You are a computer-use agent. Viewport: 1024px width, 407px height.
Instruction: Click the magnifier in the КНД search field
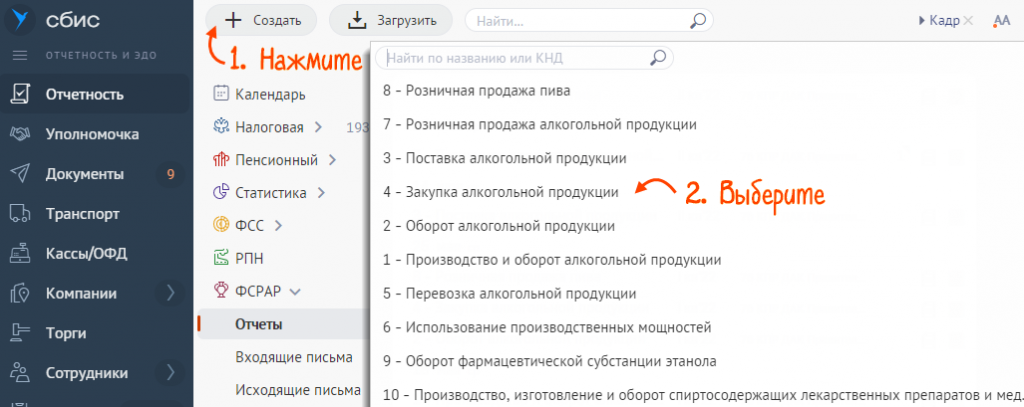(x=658, y=58)
